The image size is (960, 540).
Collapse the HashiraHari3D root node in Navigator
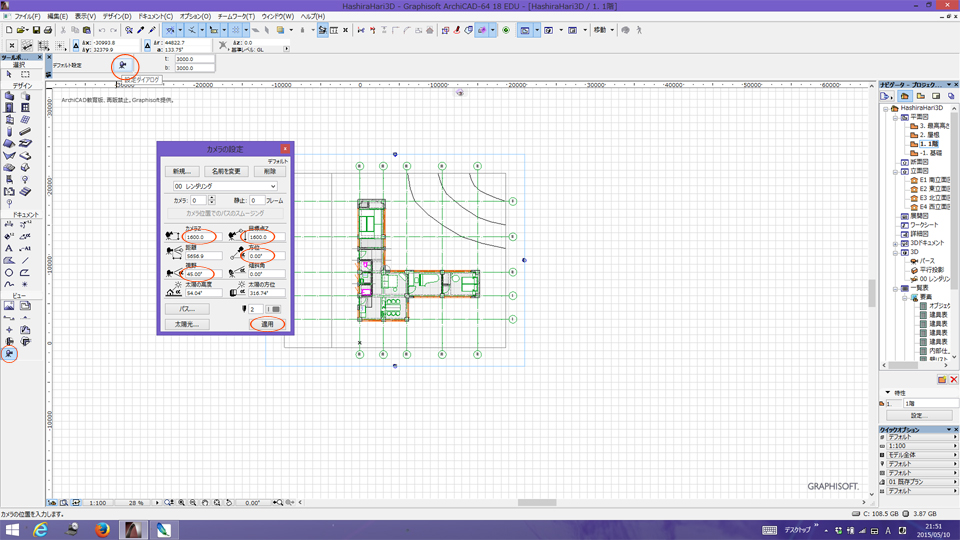[x=886, y=108]
